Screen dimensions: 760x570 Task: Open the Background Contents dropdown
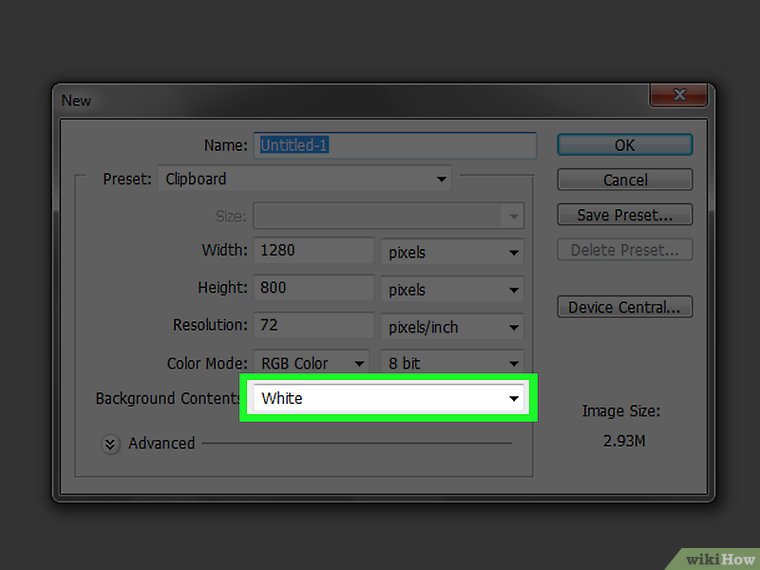(x=389, y=398)
